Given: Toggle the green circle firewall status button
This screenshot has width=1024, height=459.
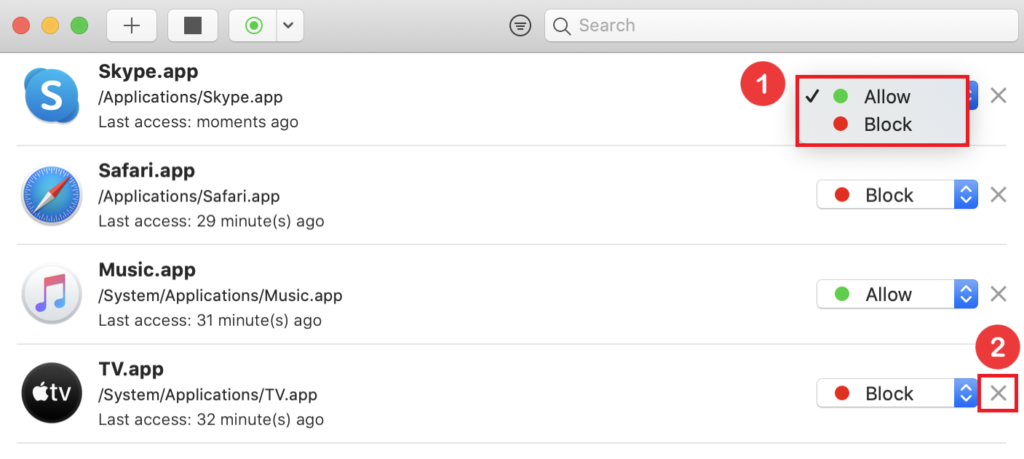Looking at the screenshot, I should click(x=253, y=26).
